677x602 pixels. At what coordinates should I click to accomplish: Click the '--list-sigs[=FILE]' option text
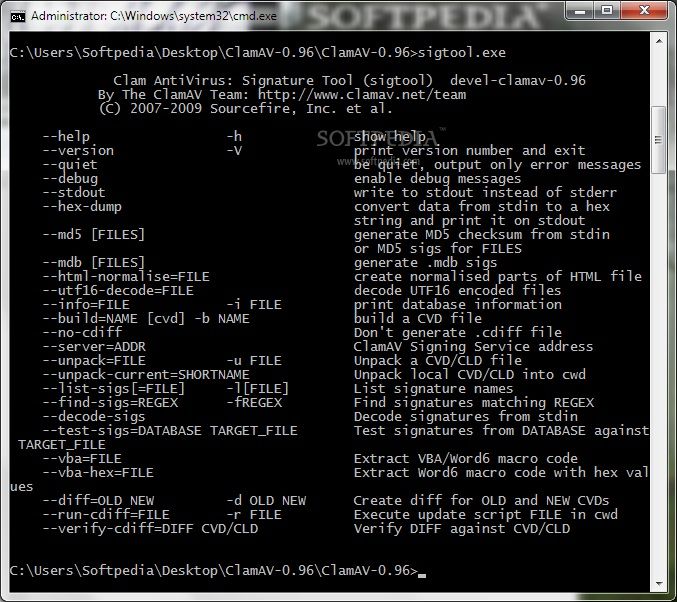[114, 389]
